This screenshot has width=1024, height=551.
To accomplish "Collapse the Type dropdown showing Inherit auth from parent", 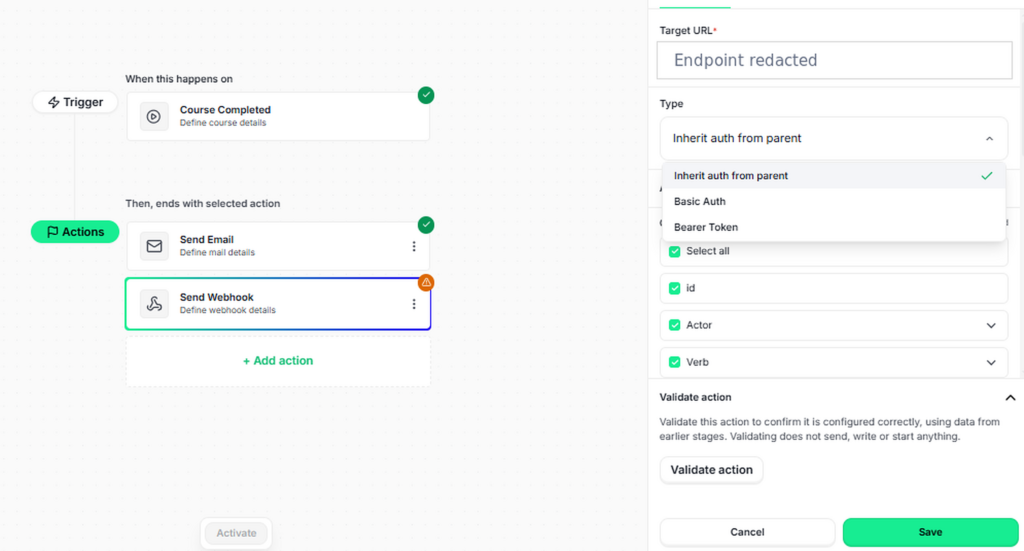I will 833,138.
